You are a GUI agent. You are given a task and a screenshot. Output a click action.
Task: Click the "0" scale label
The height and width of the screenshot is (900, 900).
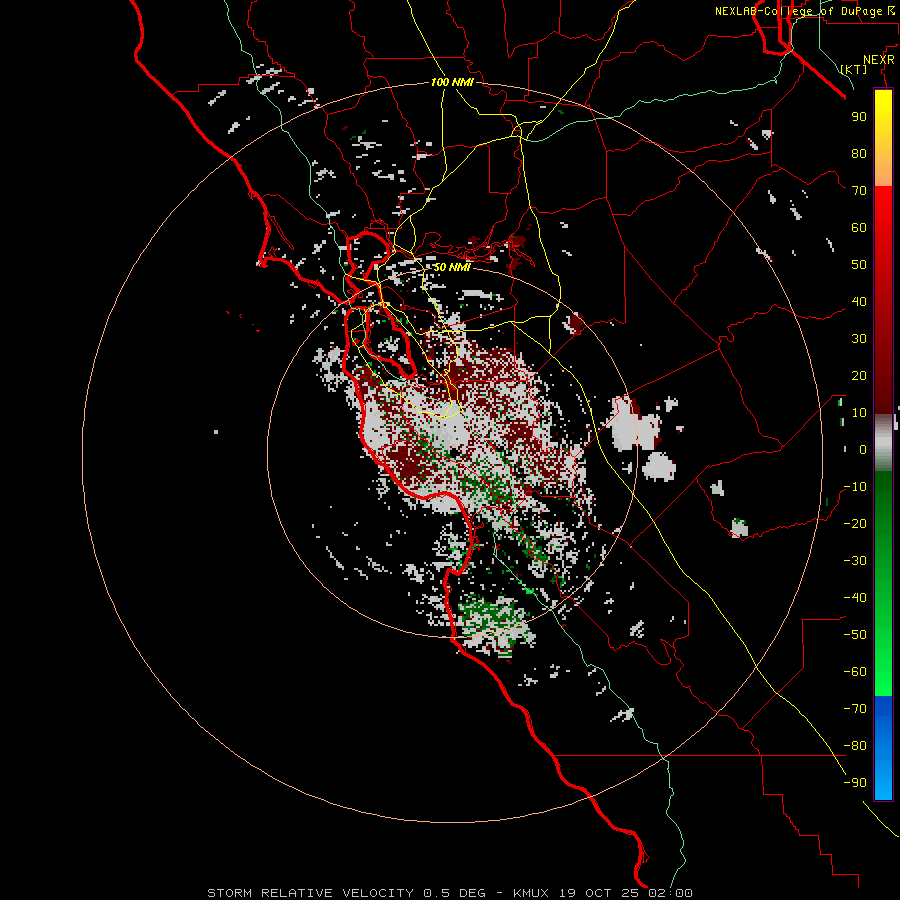(863, 449)
